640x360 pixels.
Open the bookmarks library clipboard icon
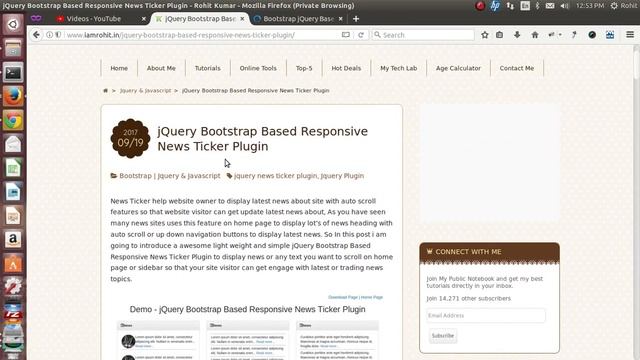pos(500,35)
